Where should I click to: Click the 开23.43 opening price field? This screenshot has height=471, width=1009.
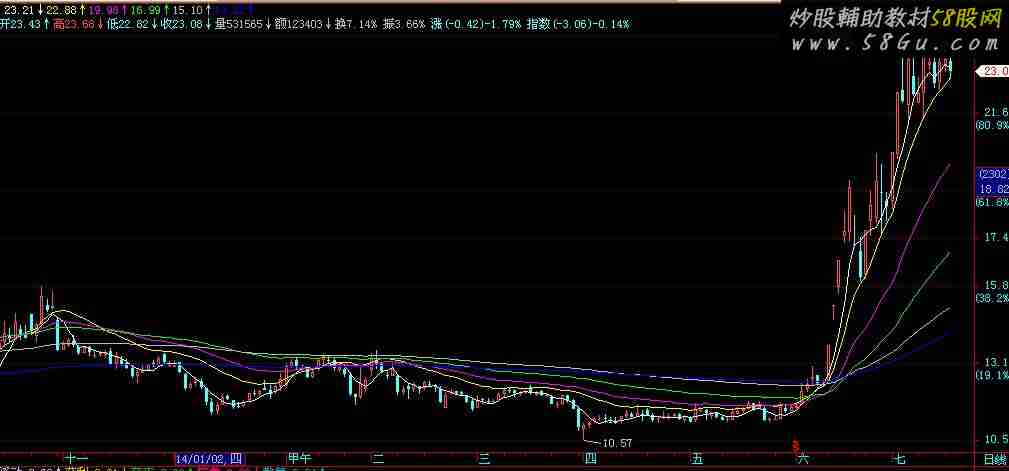pos(21,23)
